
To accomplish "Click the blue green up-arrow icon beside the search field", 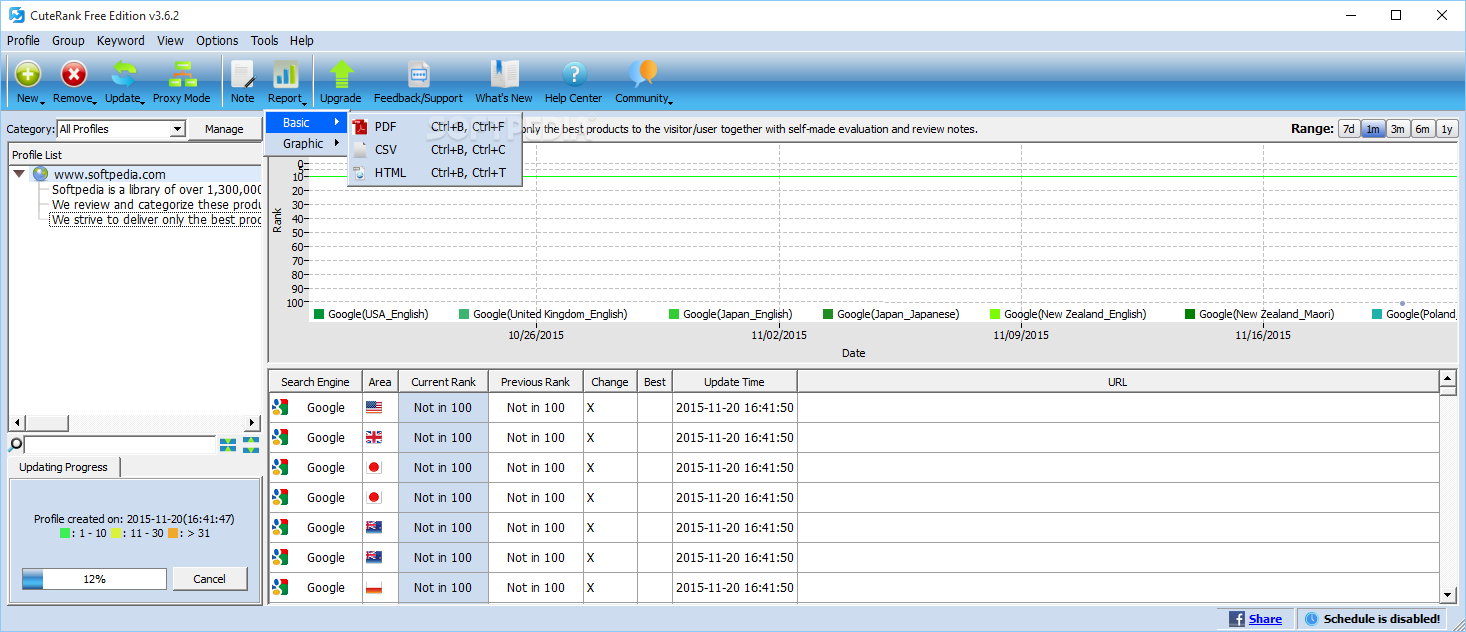I will (x=228, y=445).
